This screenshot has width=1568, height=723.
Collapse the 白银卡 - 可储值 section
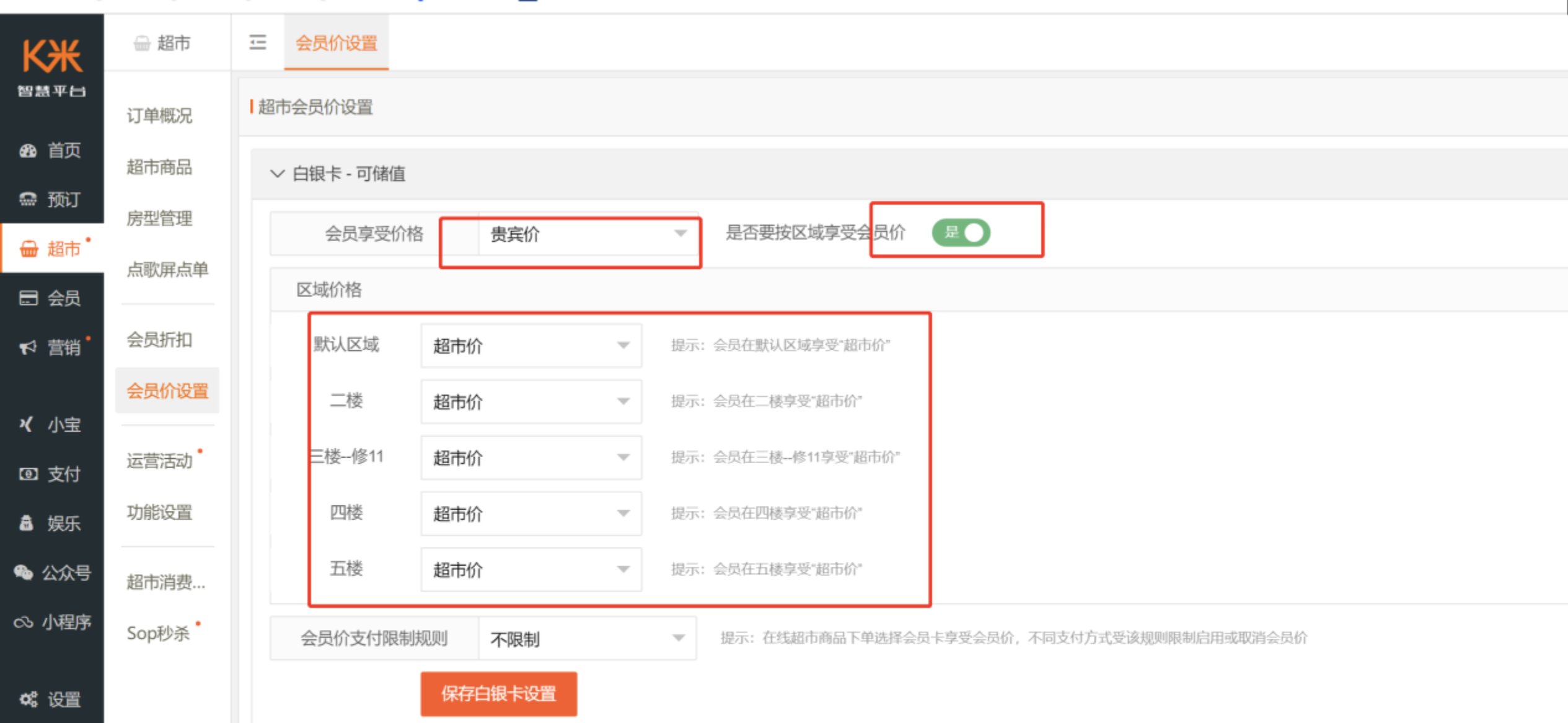click(277, 174)
